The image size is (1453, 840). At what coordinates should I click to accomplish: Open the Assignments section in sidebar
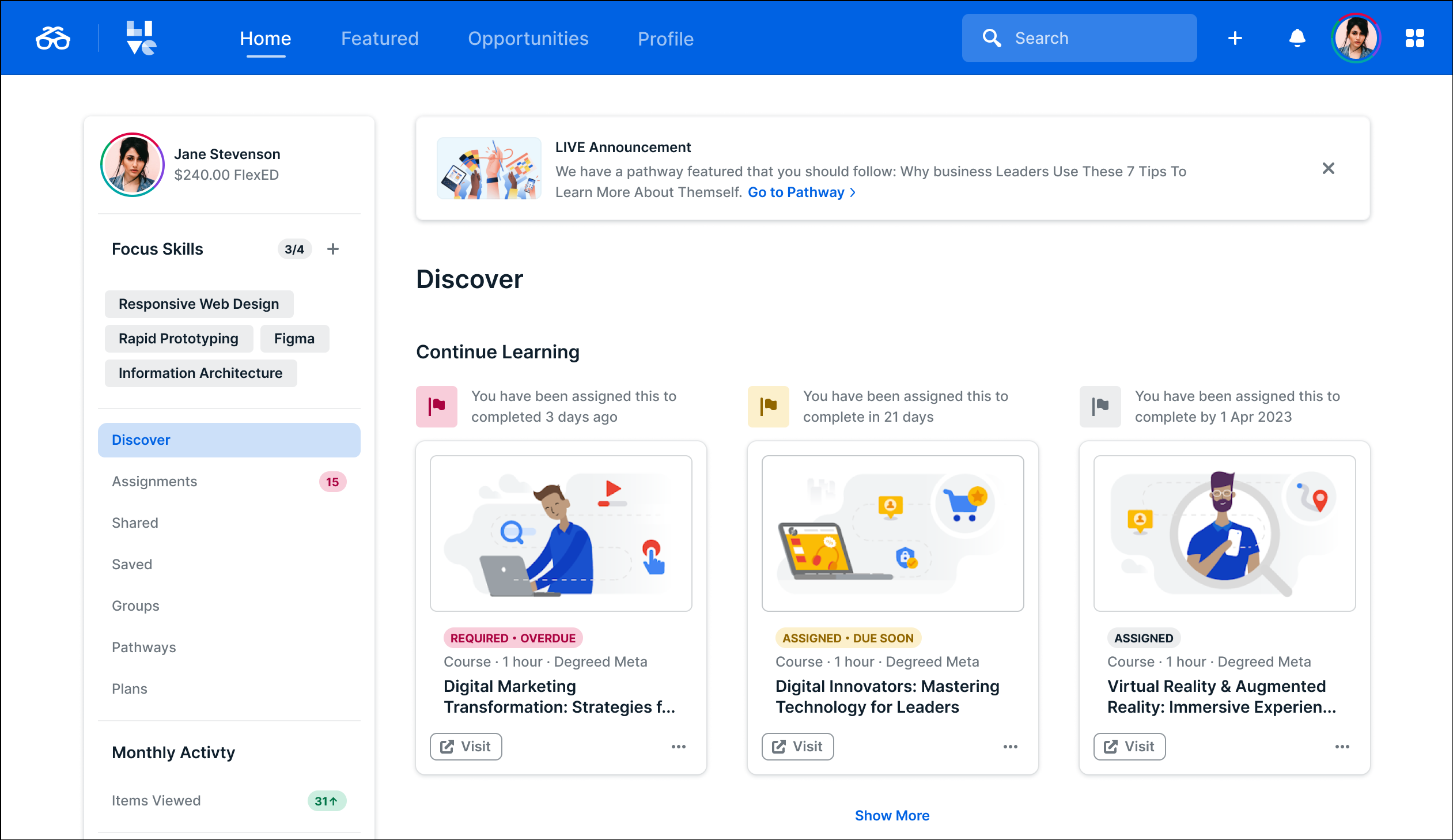click(x=155, y=481)
